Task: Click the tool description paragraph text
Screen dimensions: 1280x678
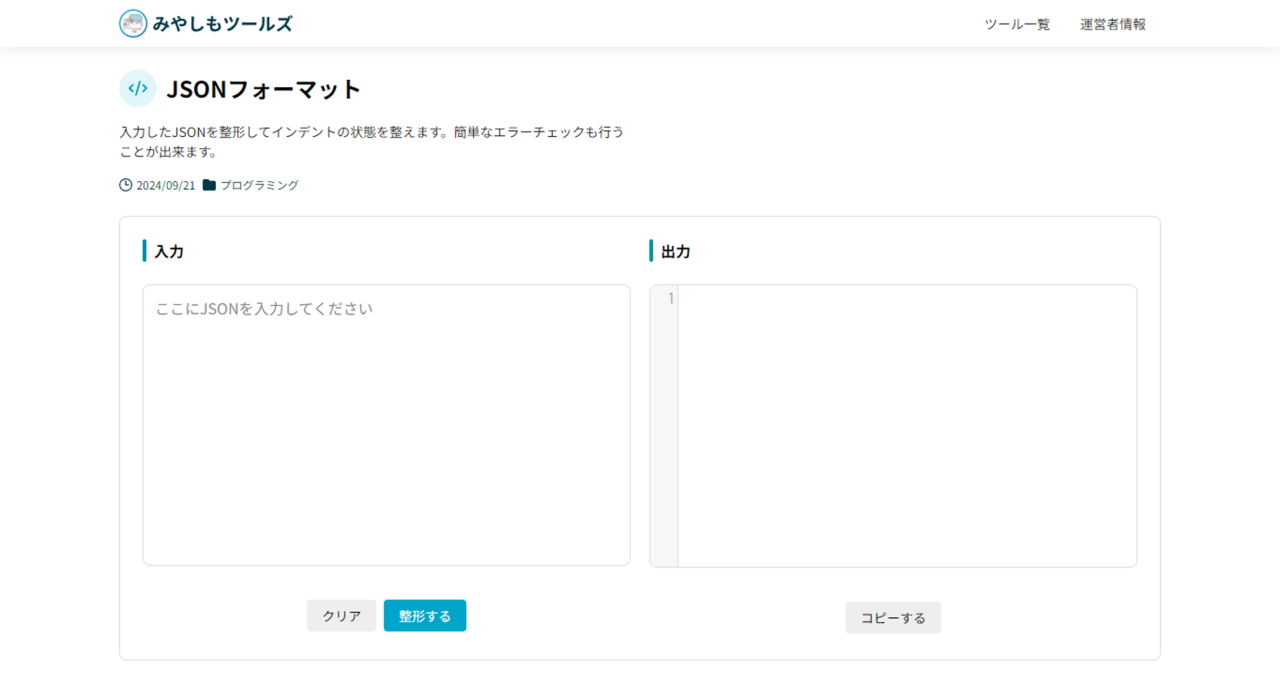Action: coord(371,142)
